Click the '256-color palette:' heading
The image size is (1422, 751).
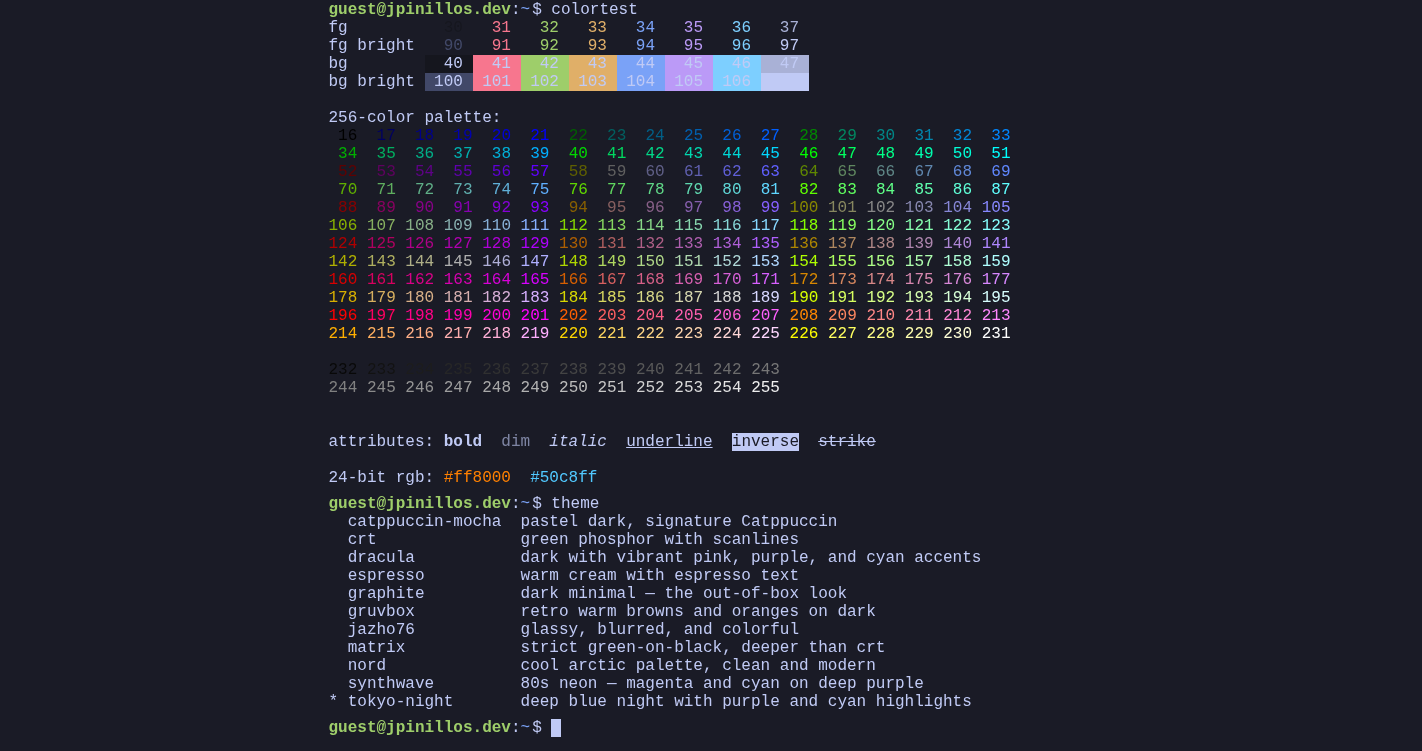pos(415,118)
